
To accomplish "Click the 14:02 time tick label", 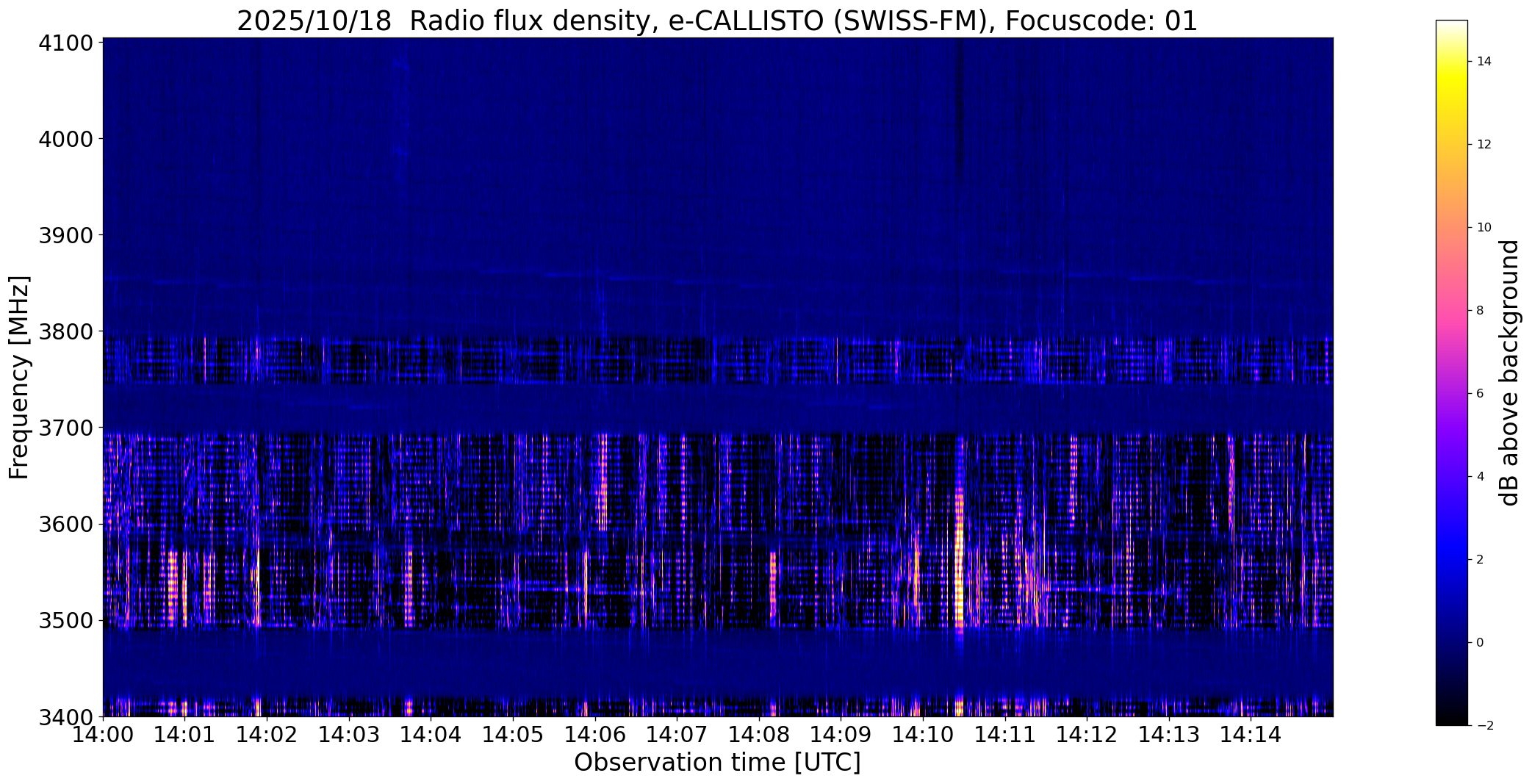I will (x=267, y=734).
